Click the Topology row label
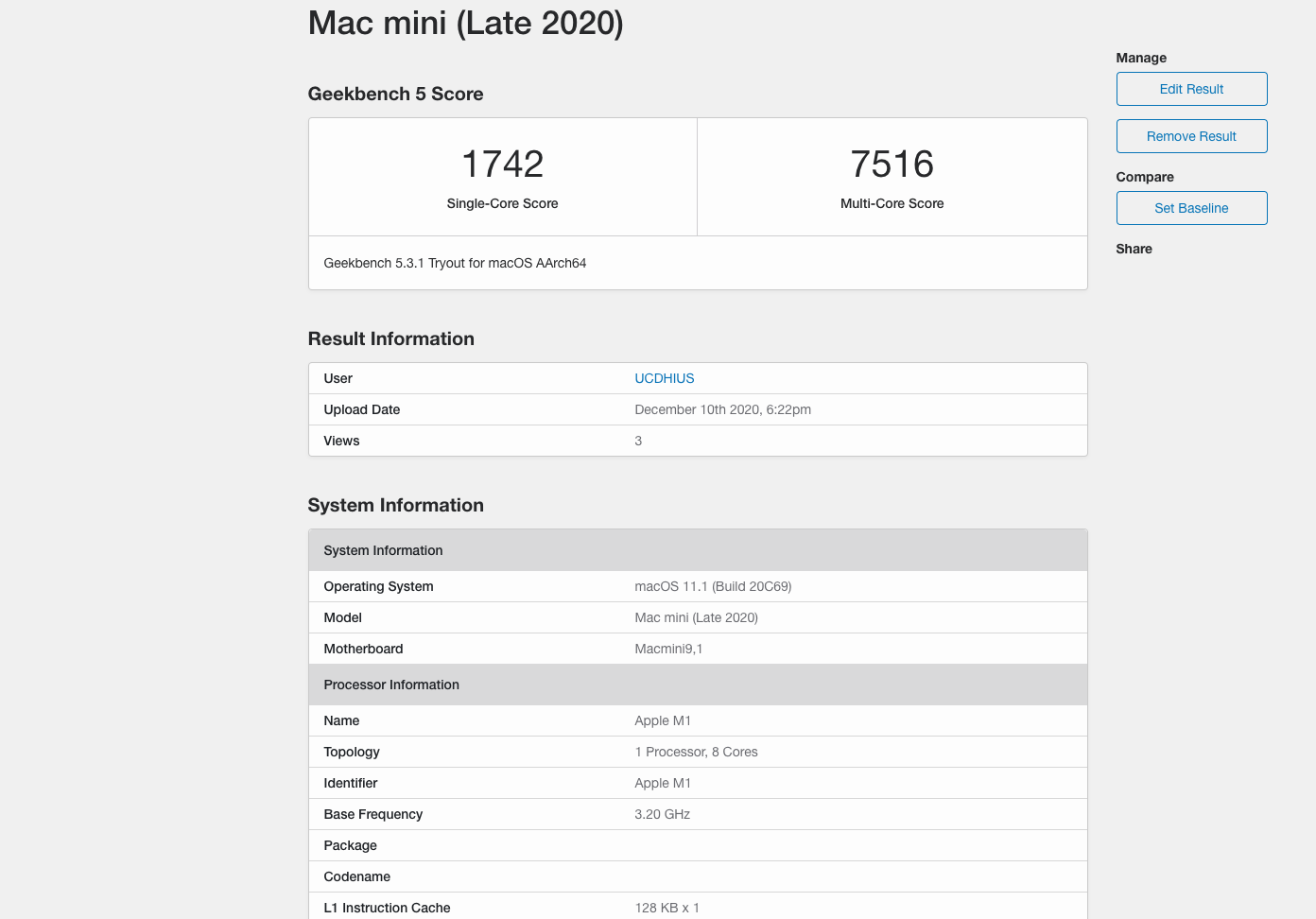The width and height of the screenshot is (1316, 919). [x=352, y=752]
